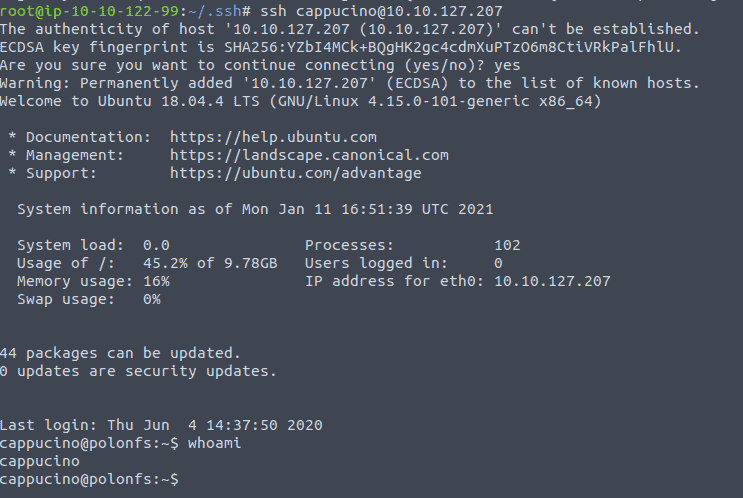Click the System information date line
The height and width of the screenshot is (498, 743).
pos(255,209)
